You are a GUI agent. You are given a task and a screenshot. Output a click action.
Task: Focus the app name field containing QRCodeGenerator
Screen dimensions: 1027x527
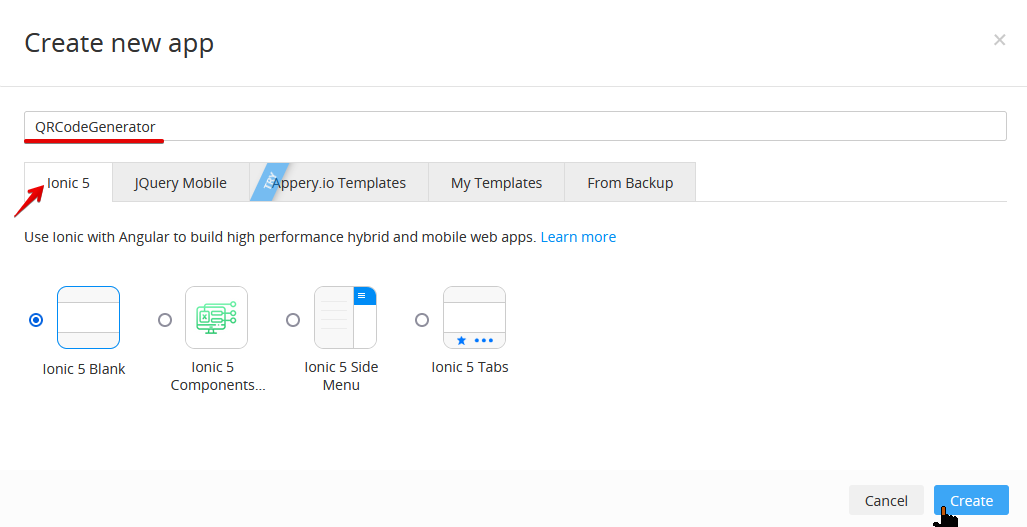515,126
